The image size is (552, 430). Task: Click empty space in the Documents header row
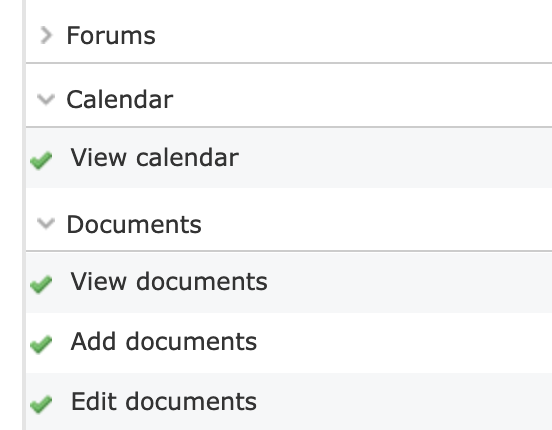click(x=377, y=224)
